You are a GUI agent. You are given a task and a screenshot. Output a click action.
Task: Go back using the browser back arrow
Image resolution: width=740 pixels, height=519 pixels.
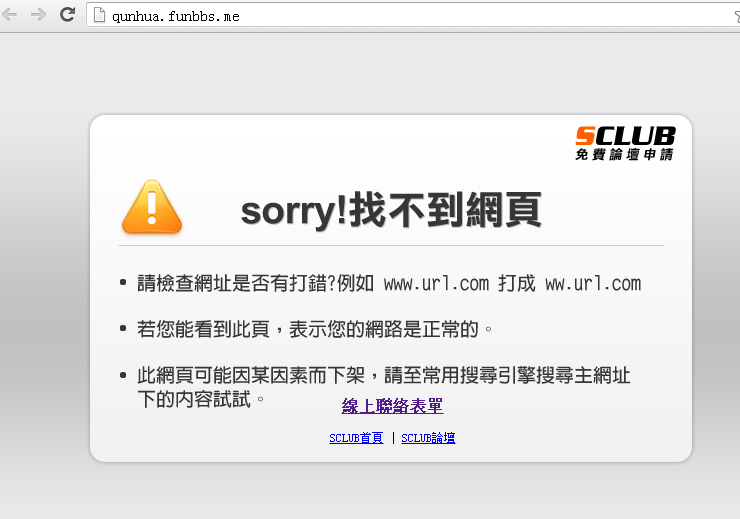pyautogui.click(x=10, y=15)
